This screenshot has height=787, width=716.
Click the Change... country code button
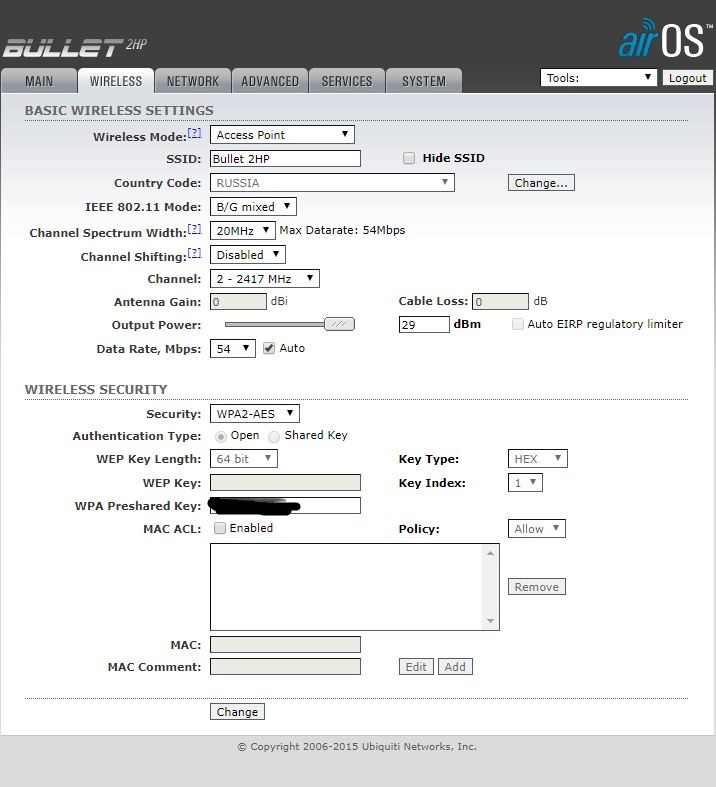coord(541,183)
